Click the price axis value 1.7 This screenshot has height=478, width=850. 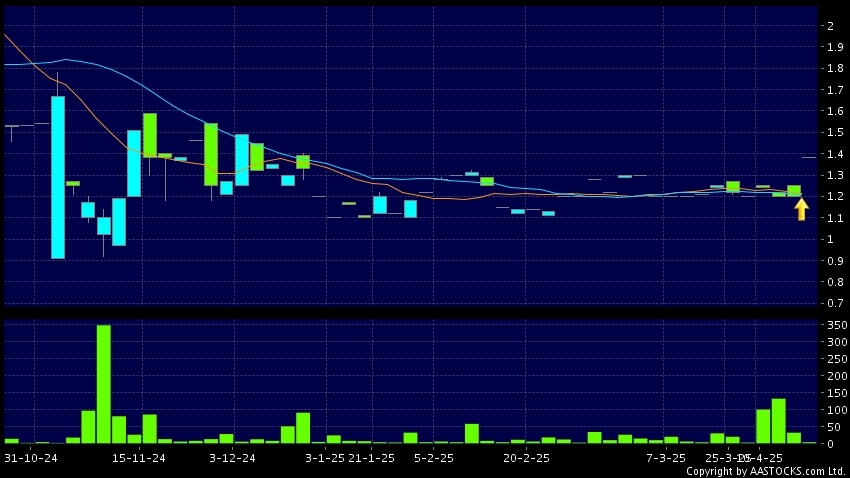point(835,90)
